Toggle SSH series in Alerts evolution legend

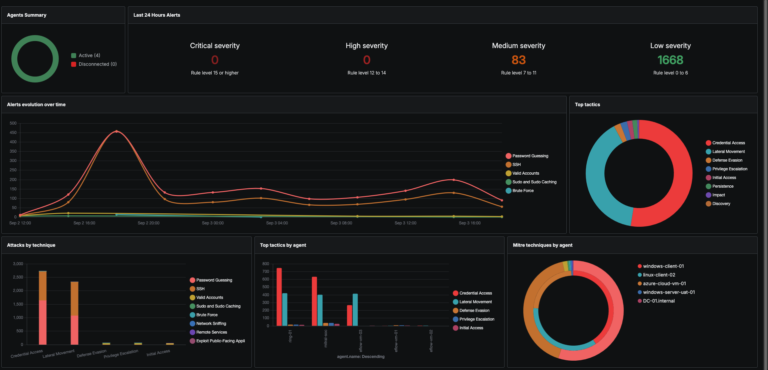pyautogui.click(x=512, y=165)
